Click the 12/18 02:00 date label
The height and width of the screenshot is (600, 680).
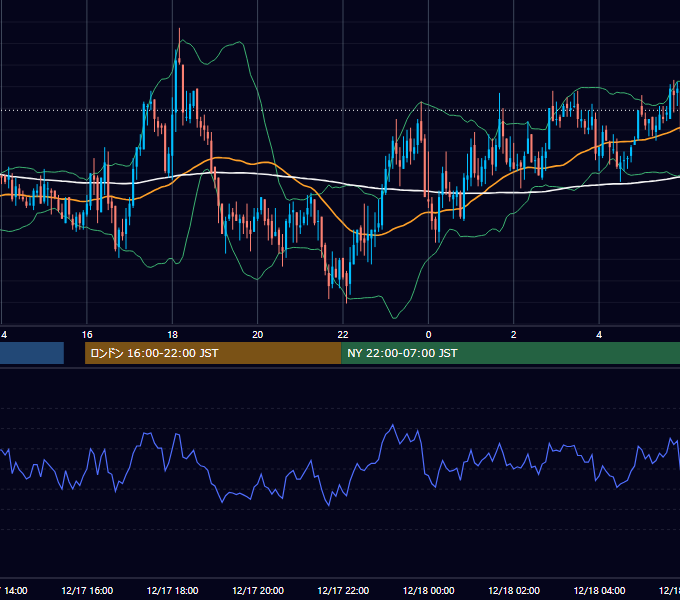tap(514, 591)
